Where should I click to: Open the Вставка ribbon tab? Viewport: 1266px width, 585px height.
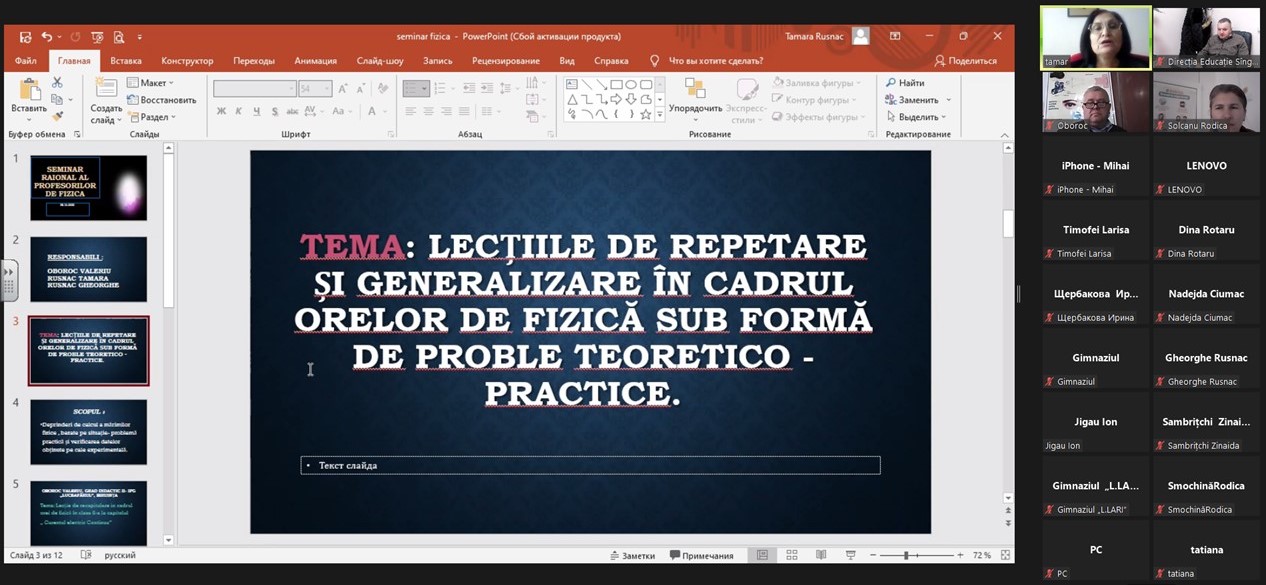pyautogui.click(x=126, y=61)
